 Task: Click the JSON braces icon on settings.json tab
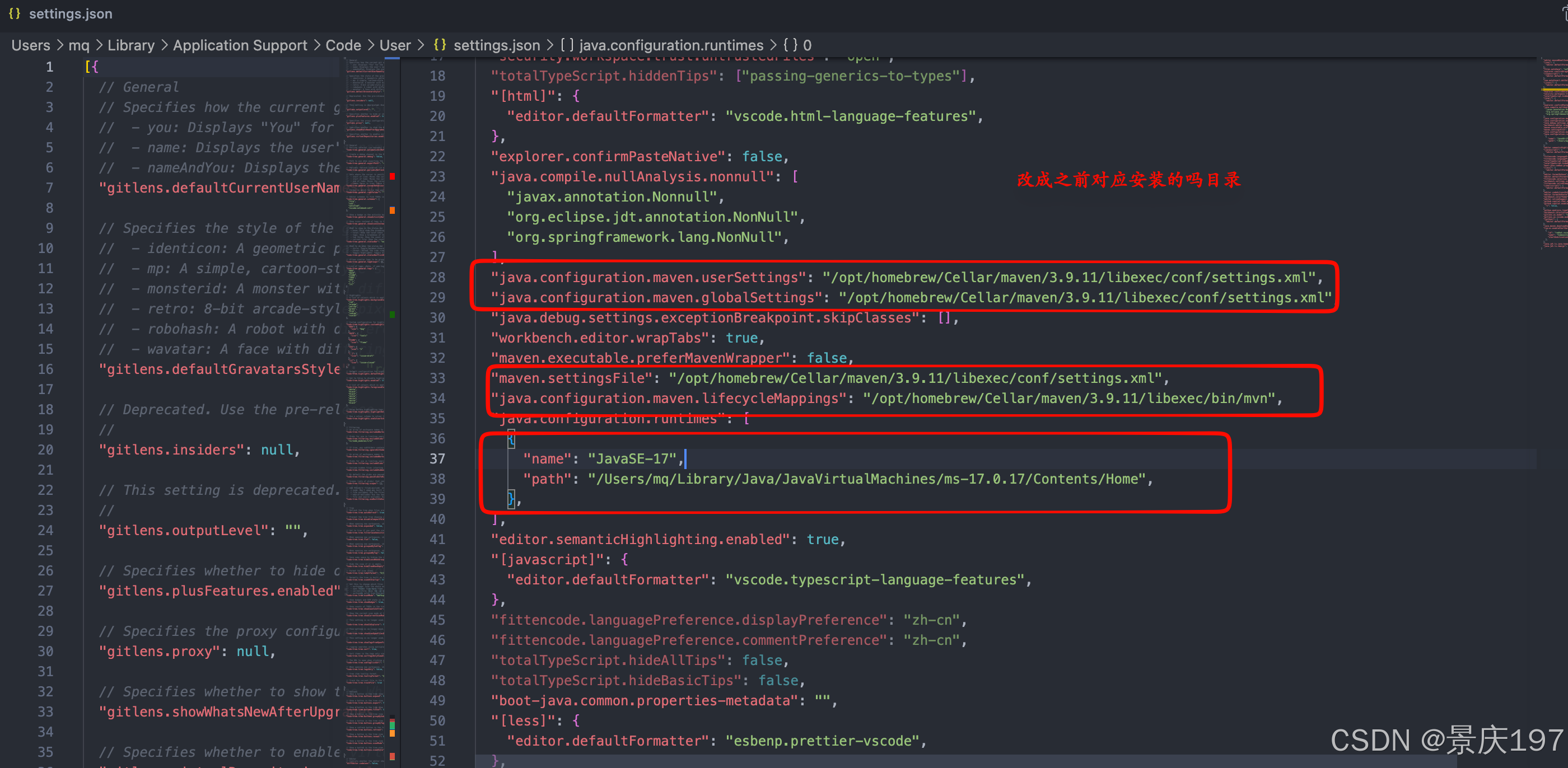[15, 13]
